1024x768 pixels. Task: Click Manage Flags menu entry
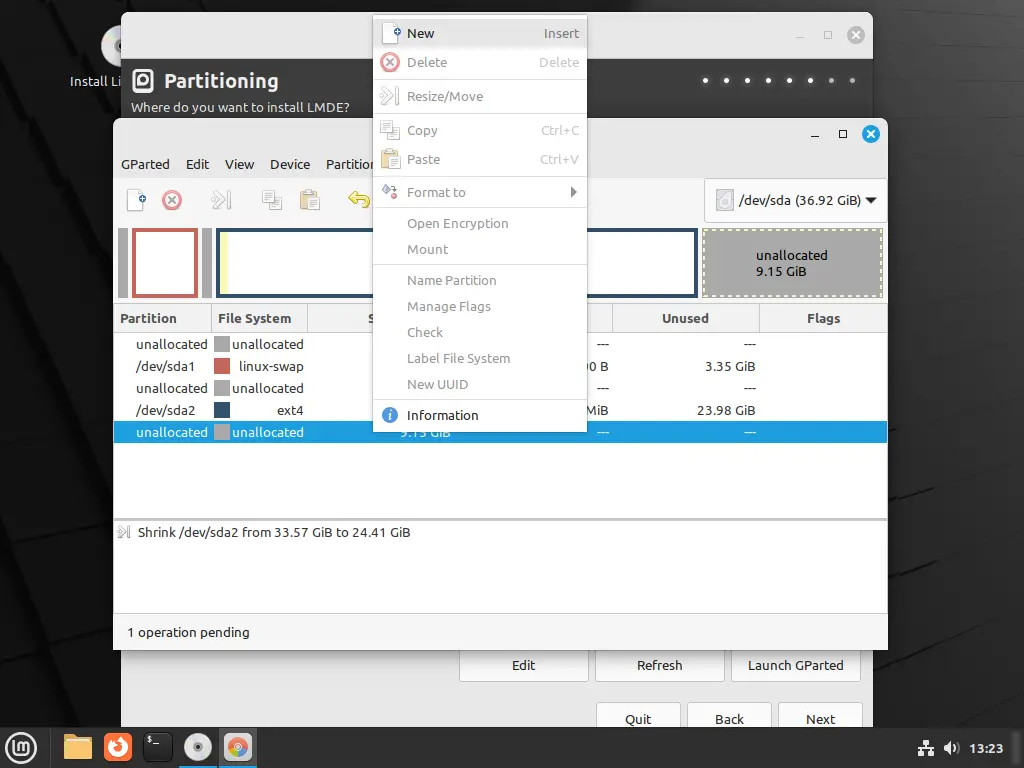tap(480, 306)
